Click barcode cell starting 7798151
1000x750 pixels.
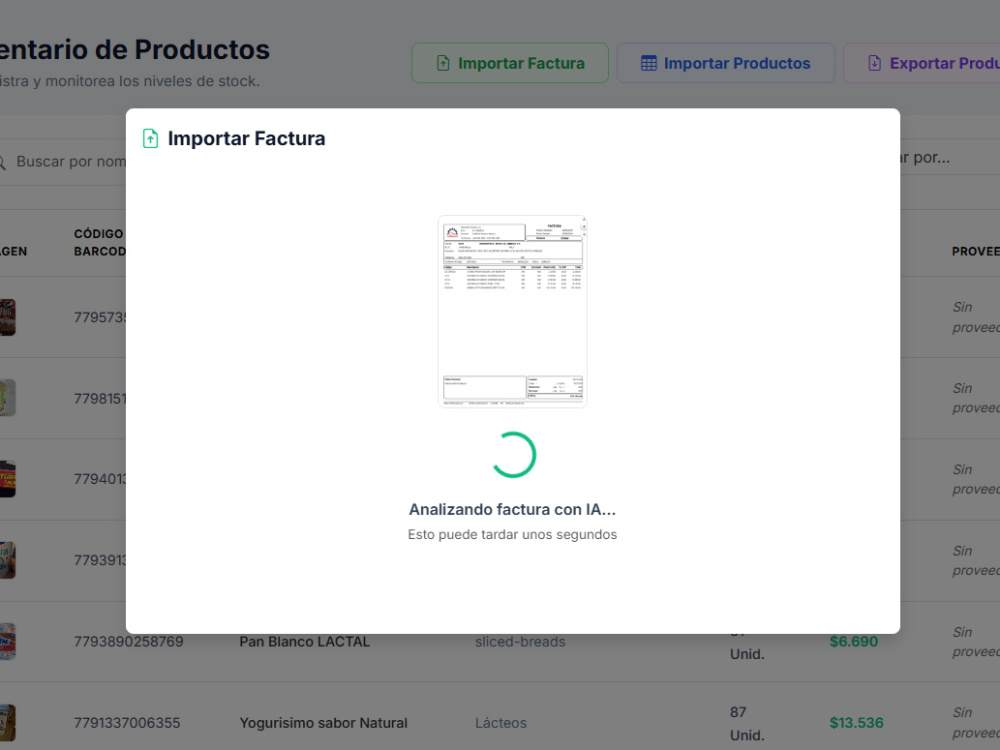tap(100, 399)
